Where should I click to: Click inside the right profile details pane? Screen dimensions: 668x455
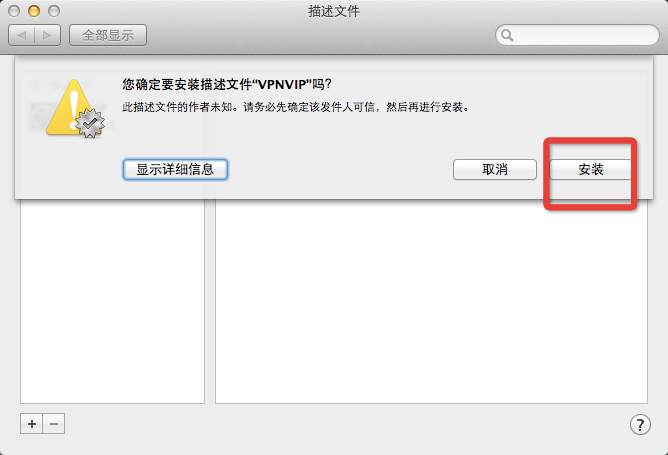431,301
